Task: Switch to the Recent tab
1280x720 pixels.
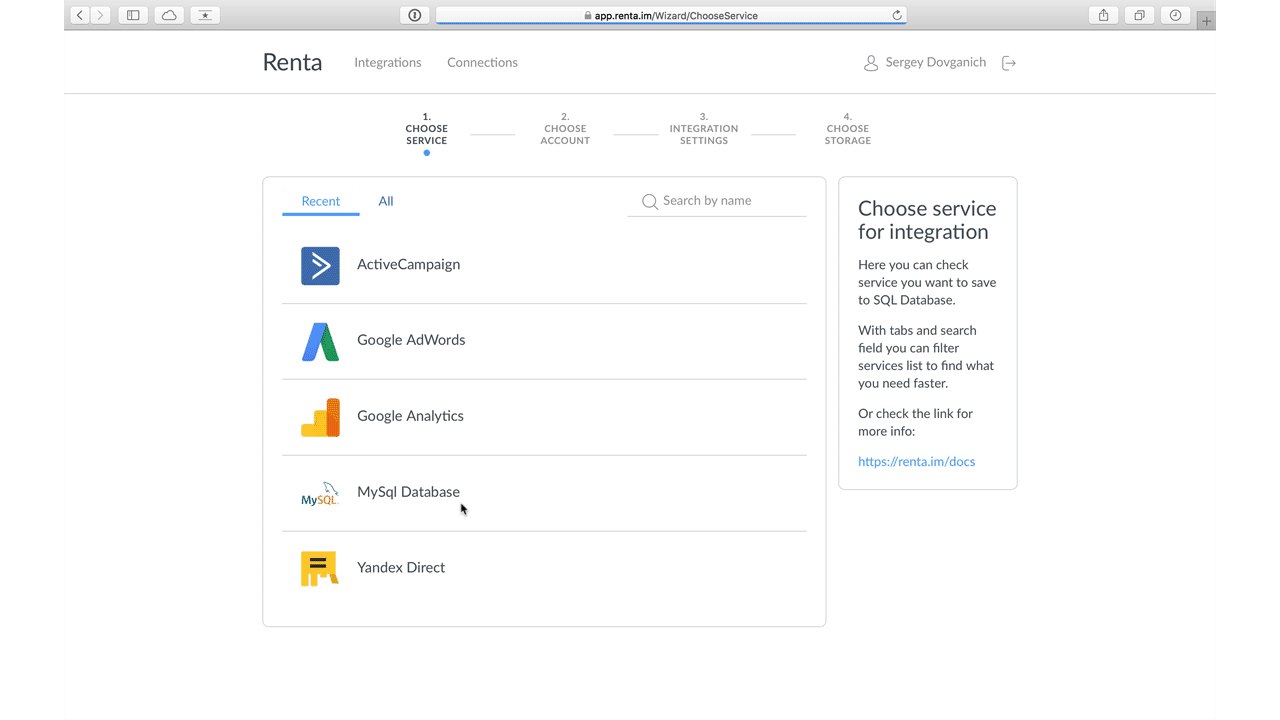Action: 321,202
